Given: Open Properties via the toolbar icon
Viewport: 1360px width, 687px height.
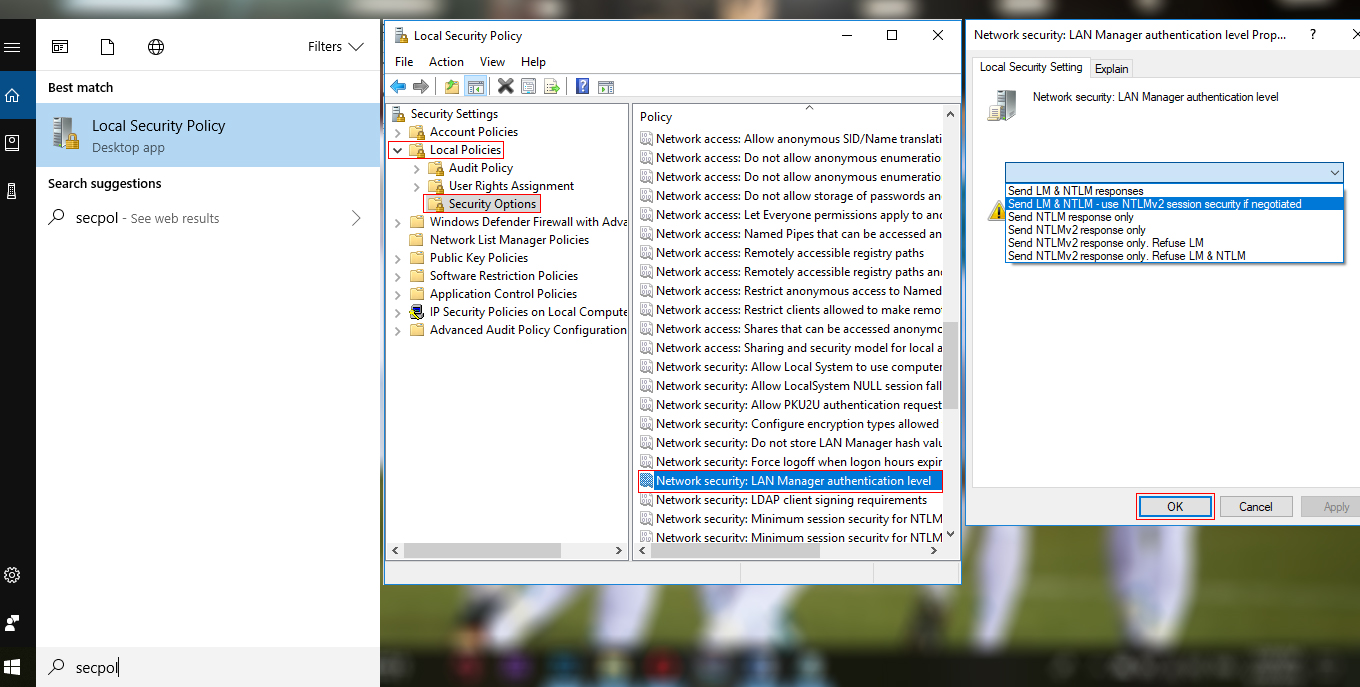Looking at the screenshot, I should point(529,87).
